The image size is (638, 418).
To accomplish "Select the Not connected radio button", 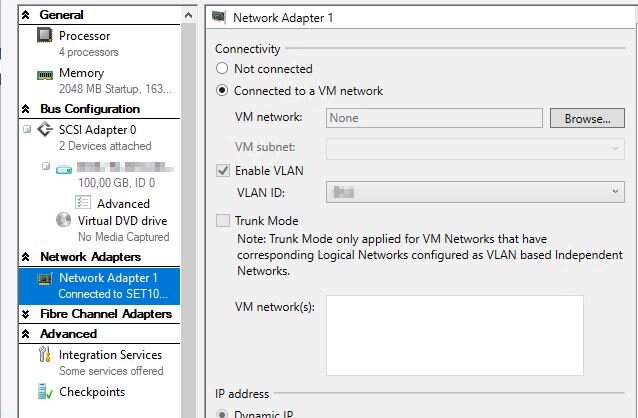I will click(x=222, y=68).
